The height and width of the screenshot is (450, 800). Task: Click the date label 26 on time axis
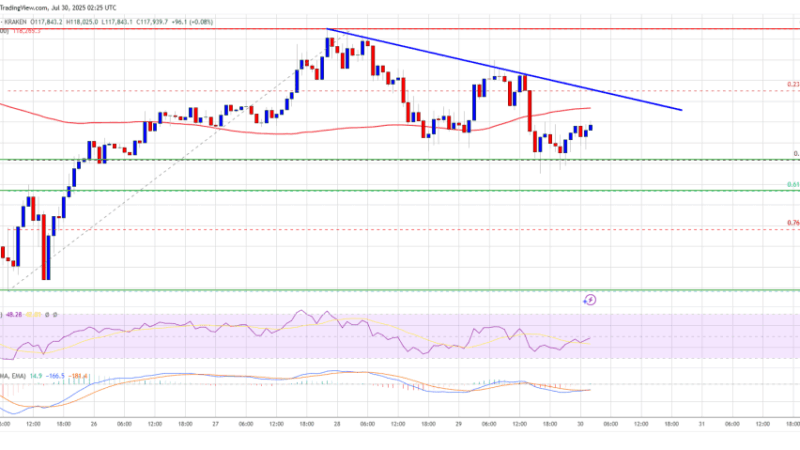point(94,424)
